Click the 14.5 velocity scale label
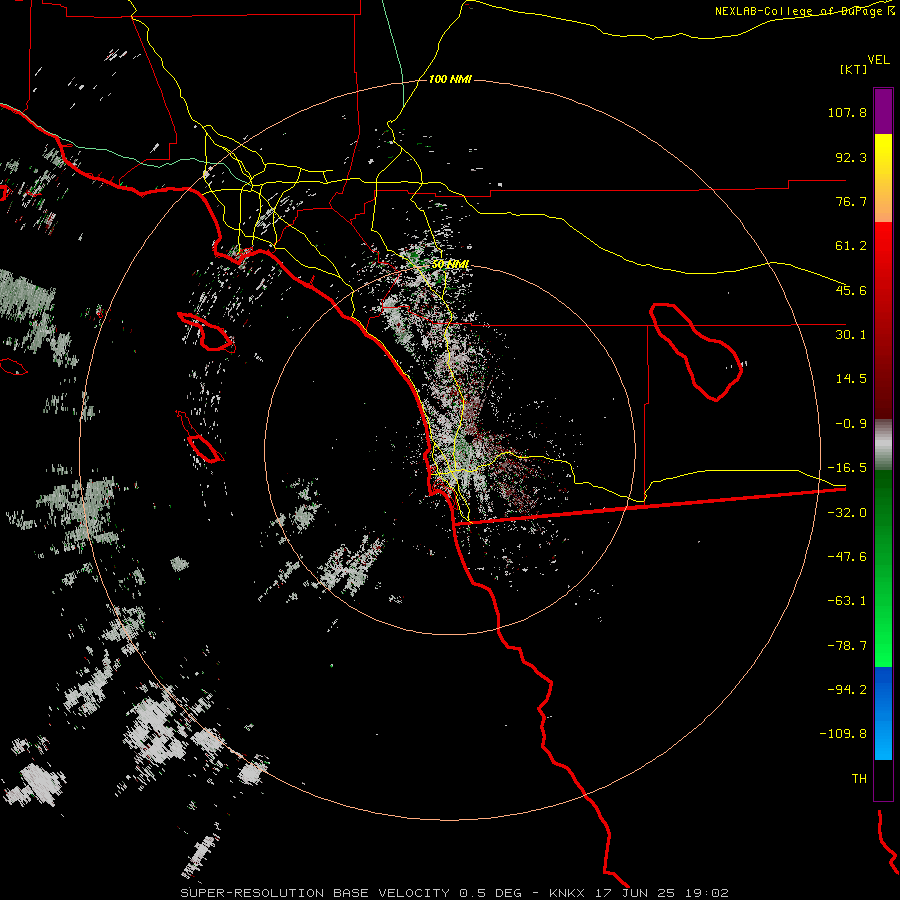This screenshot has width=900, height=900. pyautogui.click(x=851, y=378)
